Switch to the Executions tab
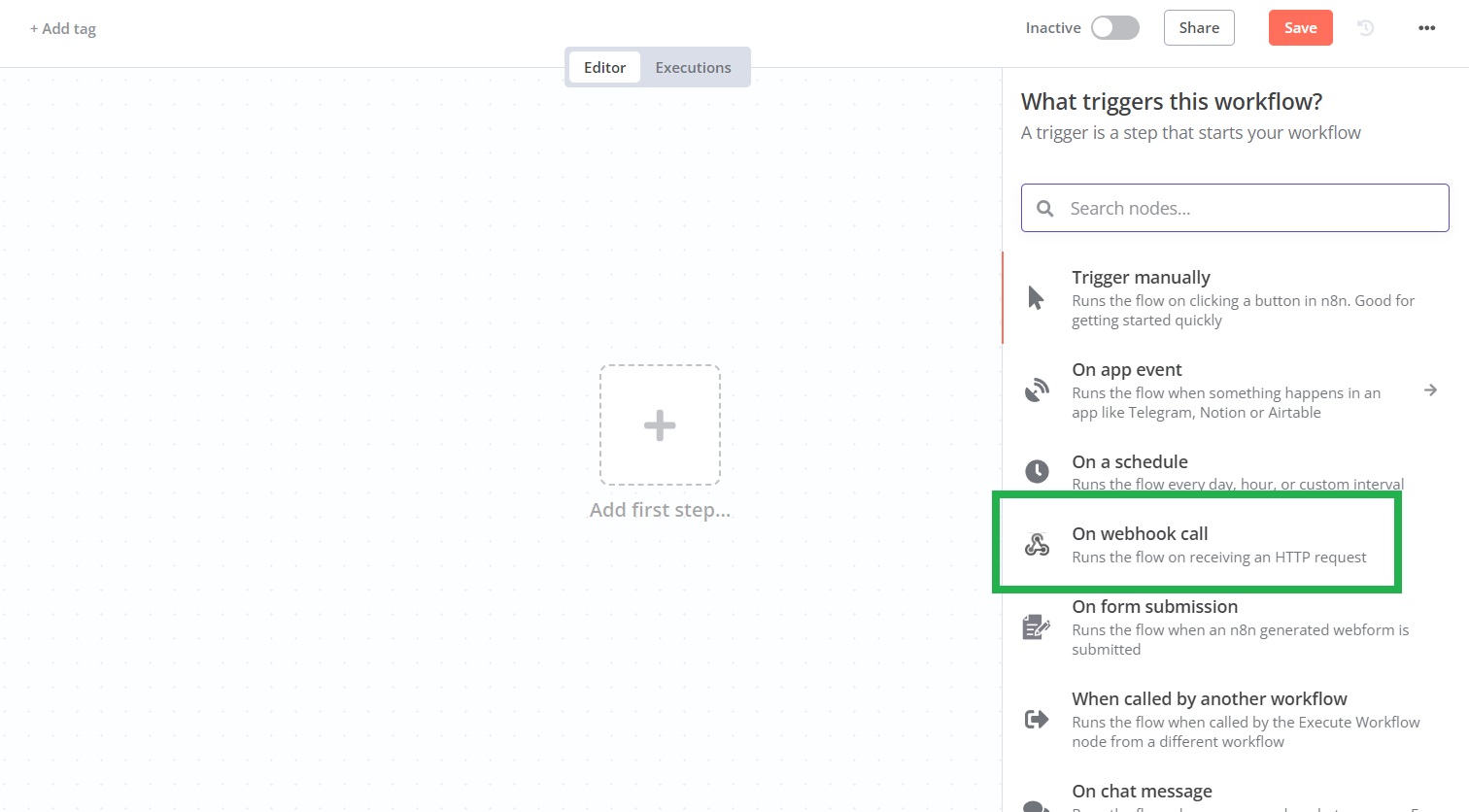Image resolution: width=1469 pixels, height=812 pixels. [693, 67]
